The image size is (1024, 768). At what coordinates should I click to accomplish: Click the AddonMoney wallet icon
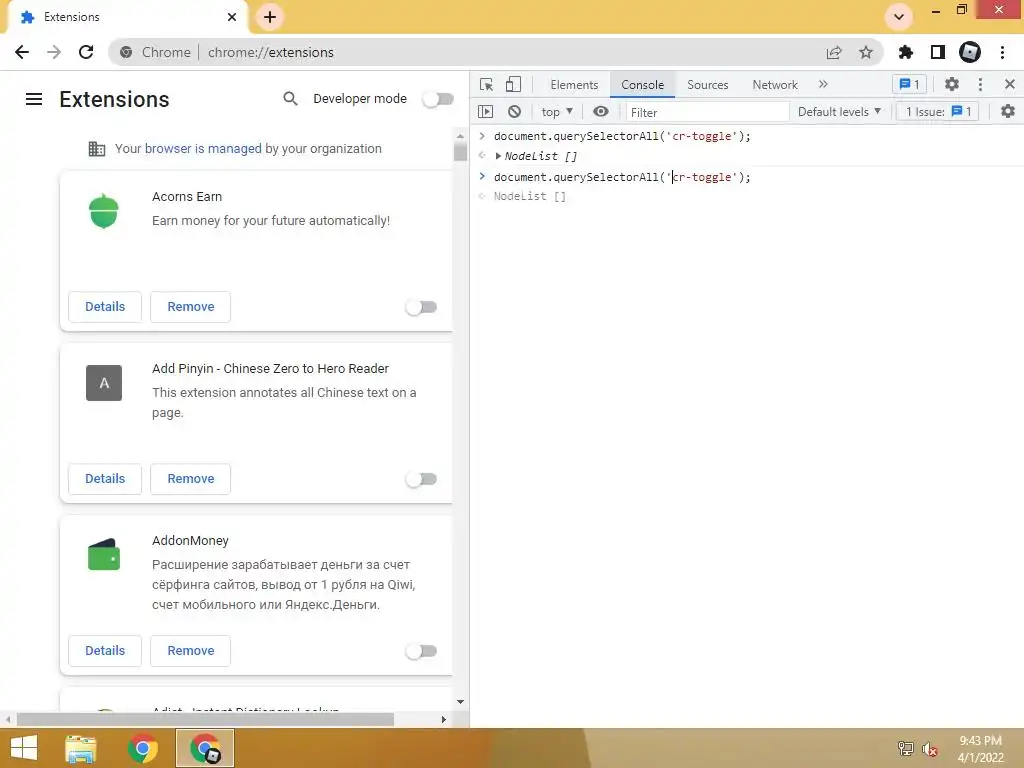(104, 554)
